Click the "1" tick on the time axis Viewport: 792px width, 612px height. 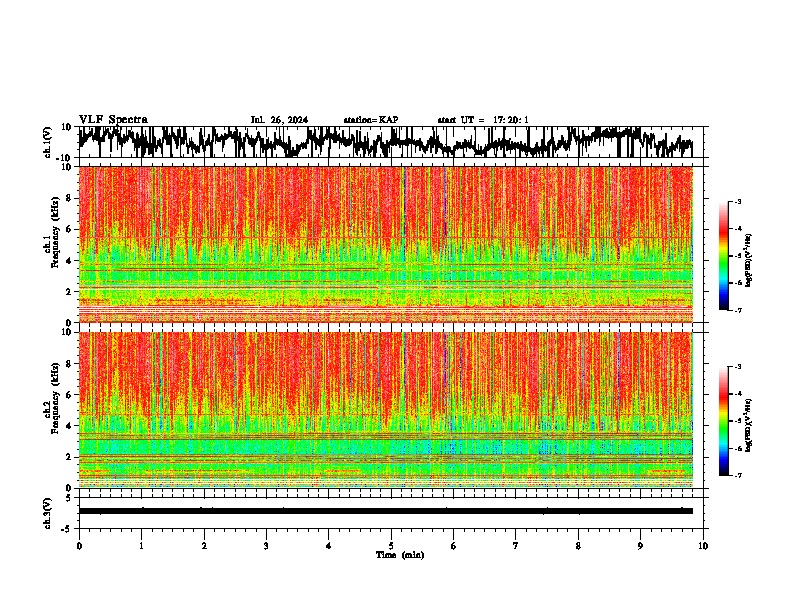(x=141, y=546)
